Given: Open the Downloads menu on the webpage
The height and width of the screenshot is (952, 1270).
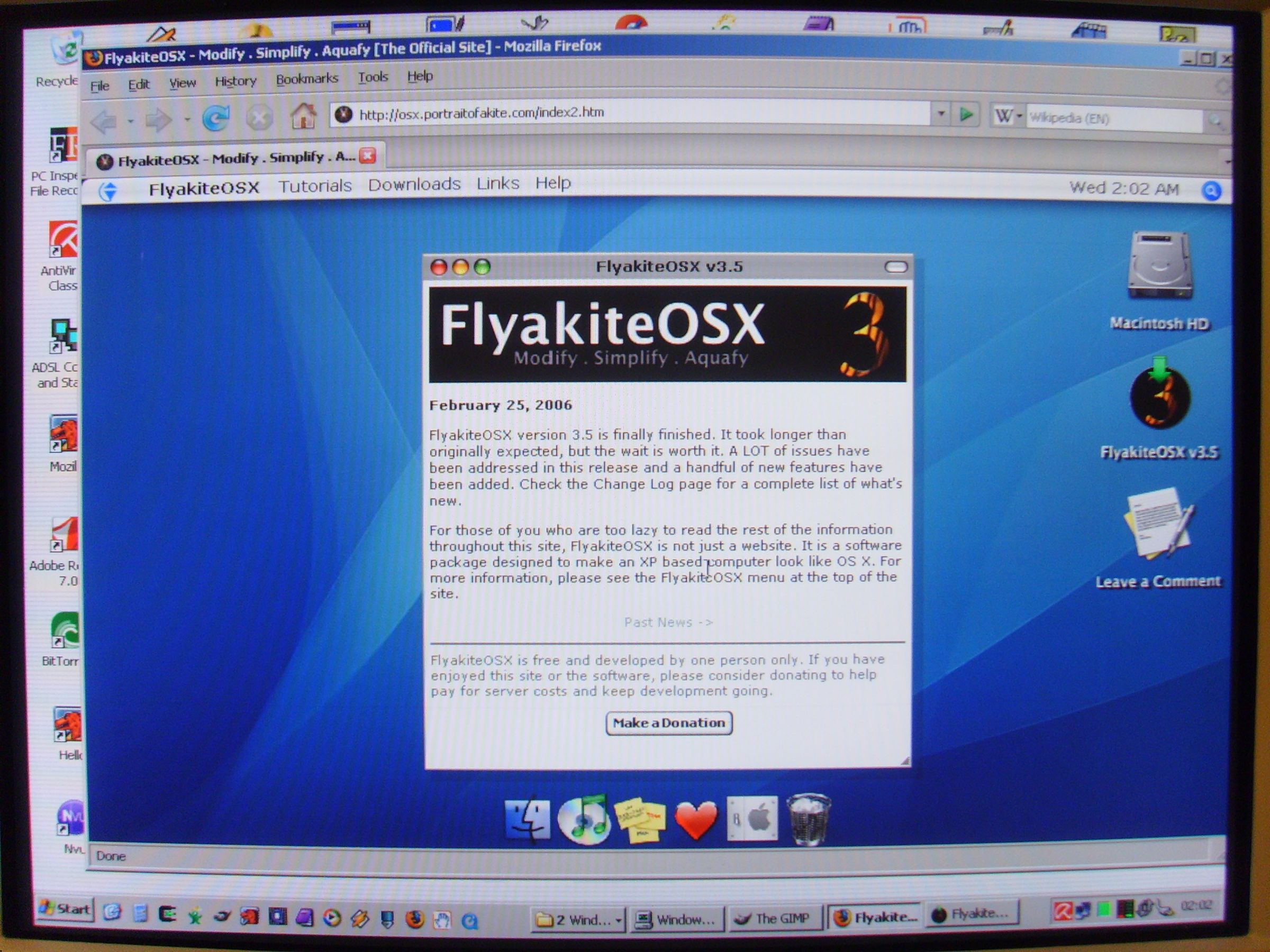Looking at the screenshot, I should click(414, 184).
